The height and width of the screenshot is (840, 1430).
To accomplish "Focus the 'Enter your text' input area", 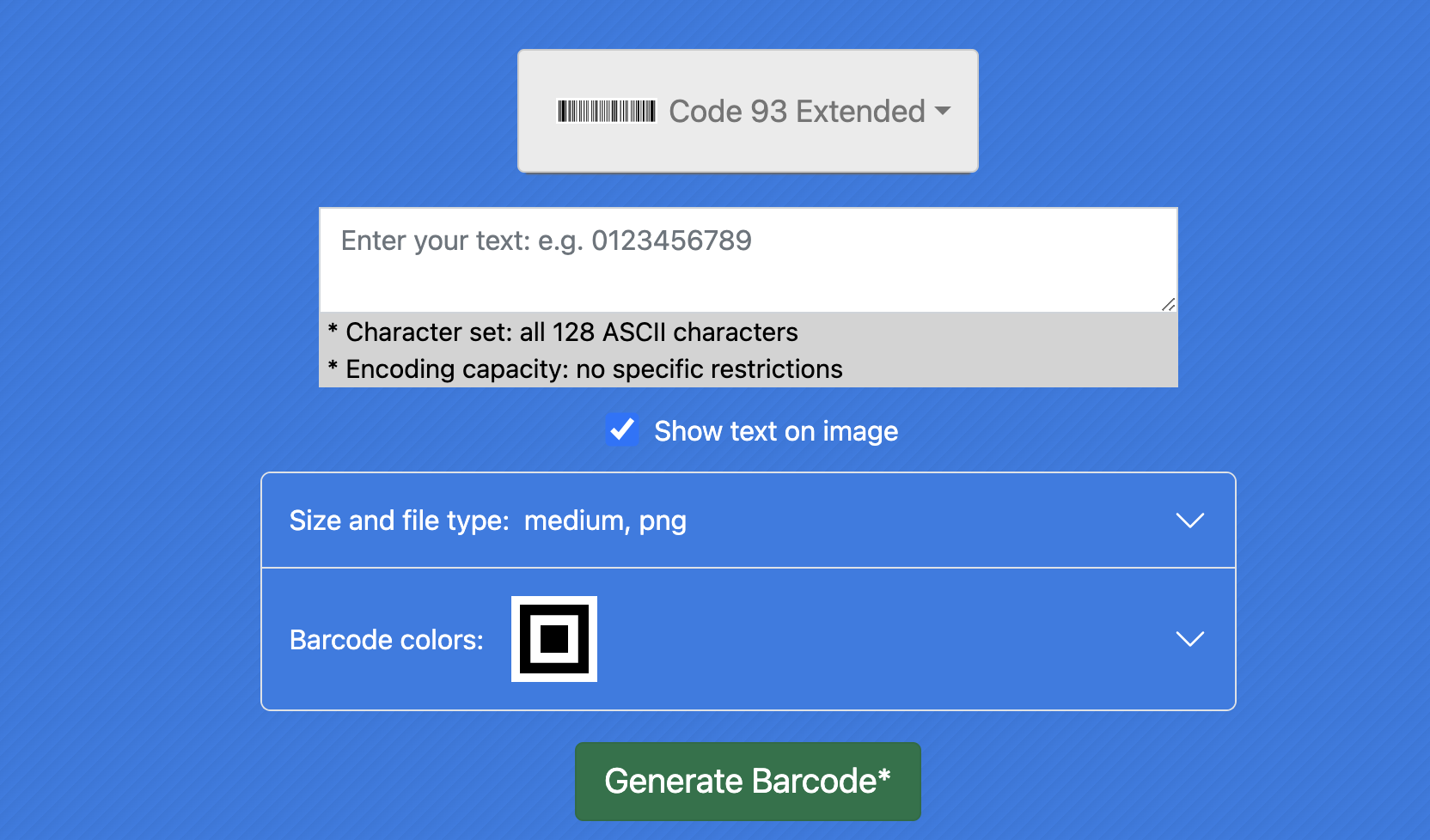I will pos(748,259).
